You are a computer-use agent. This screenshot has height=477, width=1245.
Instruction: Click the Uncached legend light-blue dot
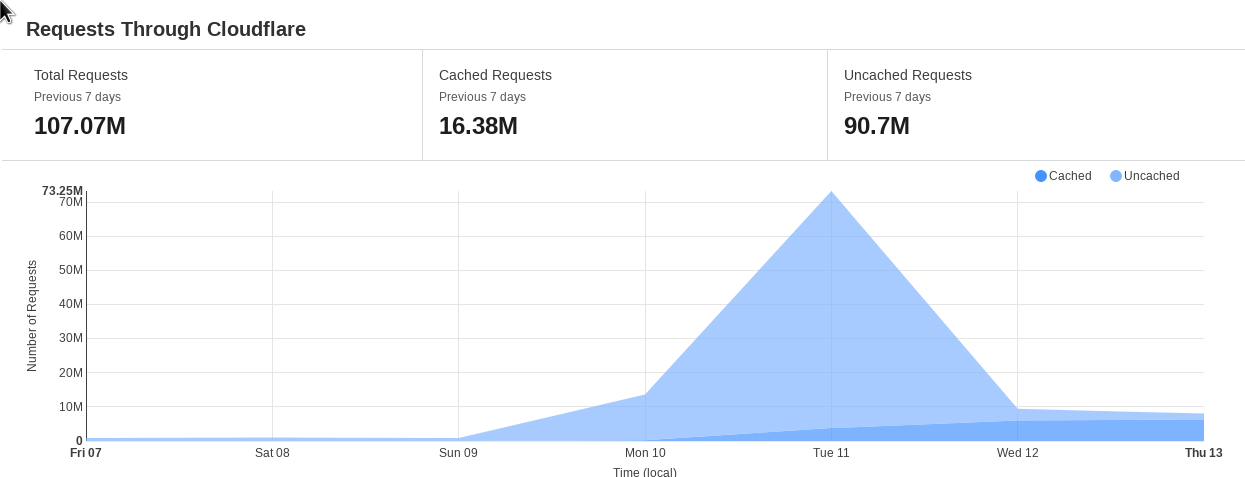1116,176
